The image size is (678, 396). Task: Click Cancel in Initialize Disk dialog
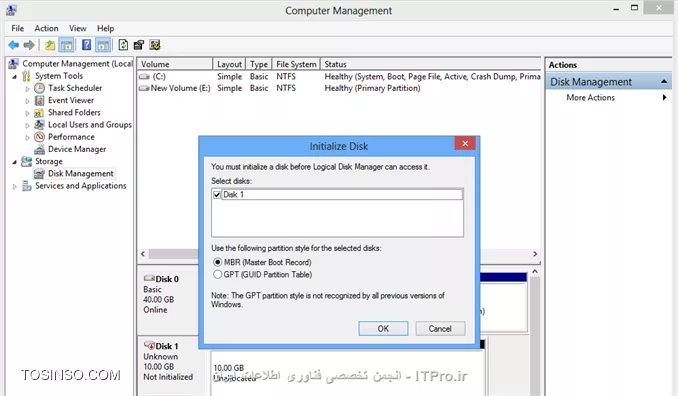pos(440,329)
